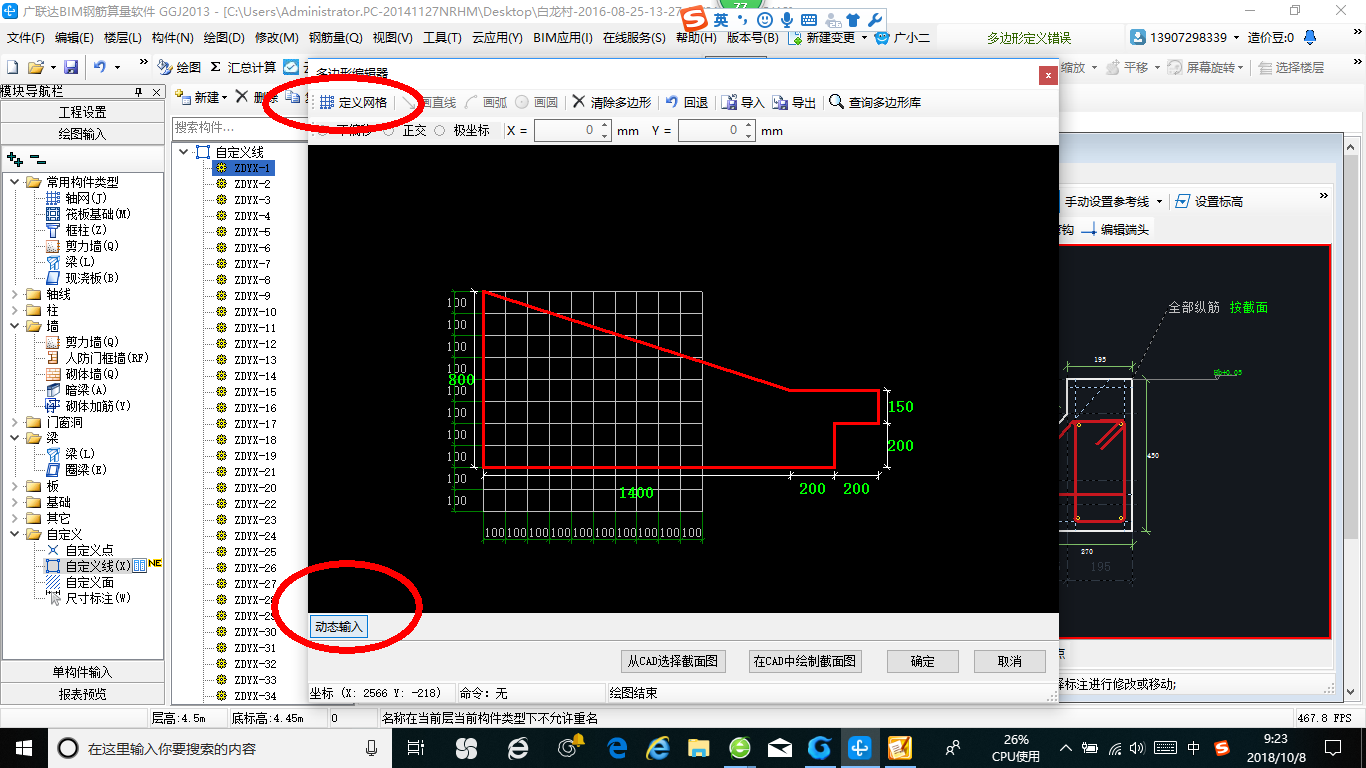Open the 云应用(Y) menu

[x=497, y=38]
